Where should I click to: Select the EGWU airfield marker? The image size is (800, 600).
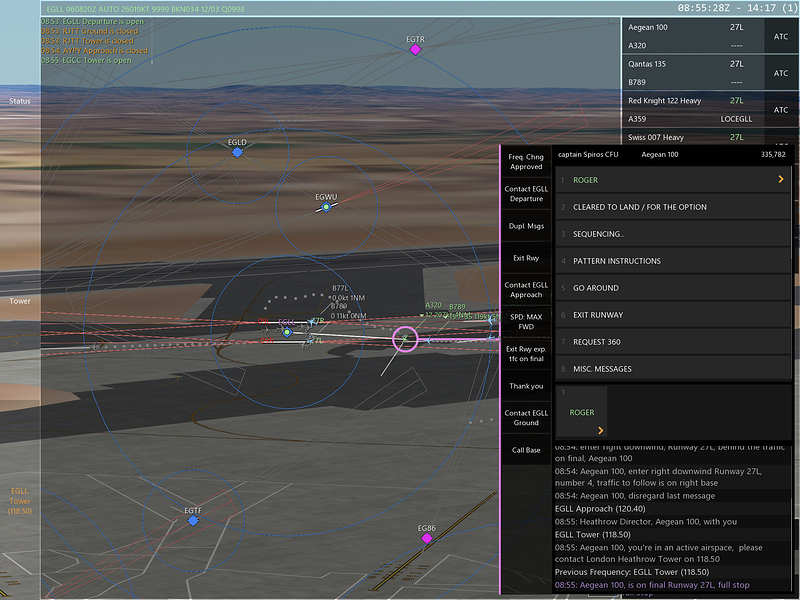(326, 207)
